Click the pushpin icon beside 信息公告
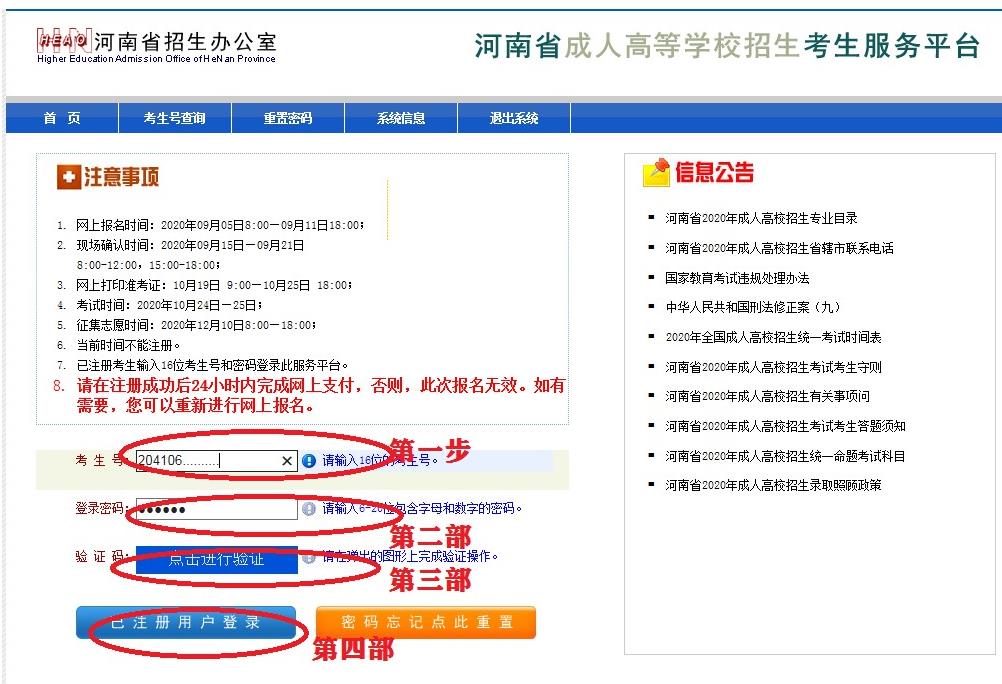 pyautogui.click(x=656, y=173)
